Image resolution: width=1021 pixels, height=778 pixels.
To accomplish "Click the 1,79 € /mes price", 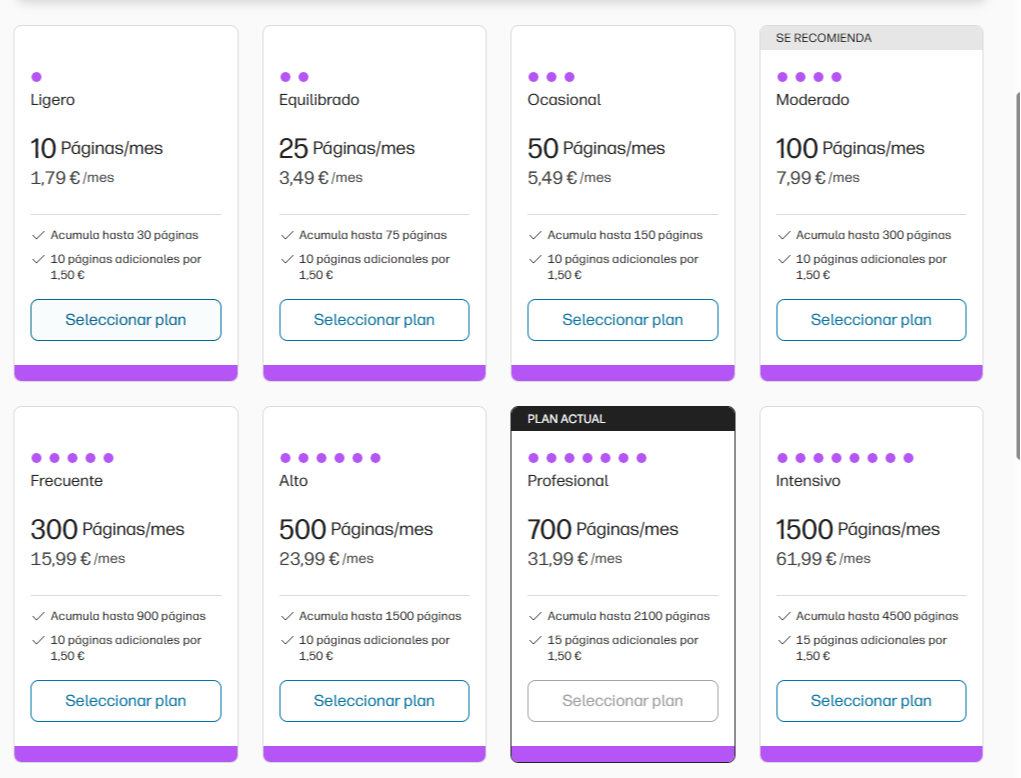I will (x=72, y=178).
